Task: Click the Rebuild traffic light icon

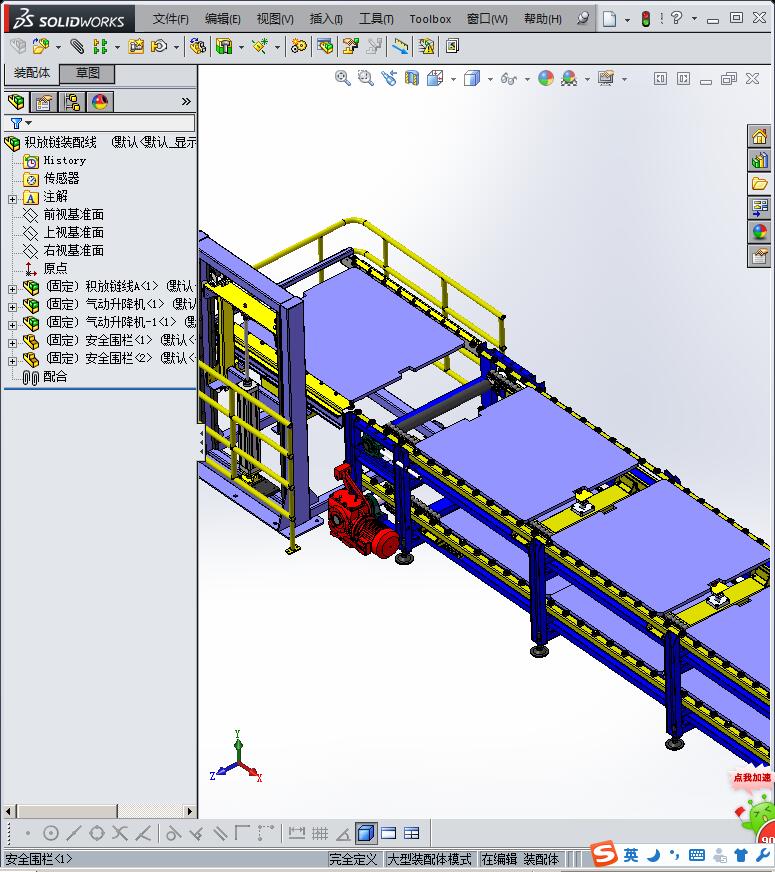Action: (x=645, y=19)
